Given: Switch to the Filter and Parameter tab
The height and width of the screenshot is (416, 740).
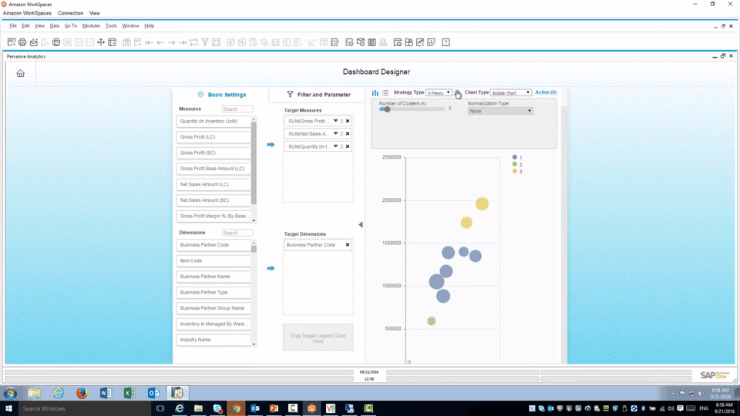Looking at the screenshot, I should [x=318, y=94].
